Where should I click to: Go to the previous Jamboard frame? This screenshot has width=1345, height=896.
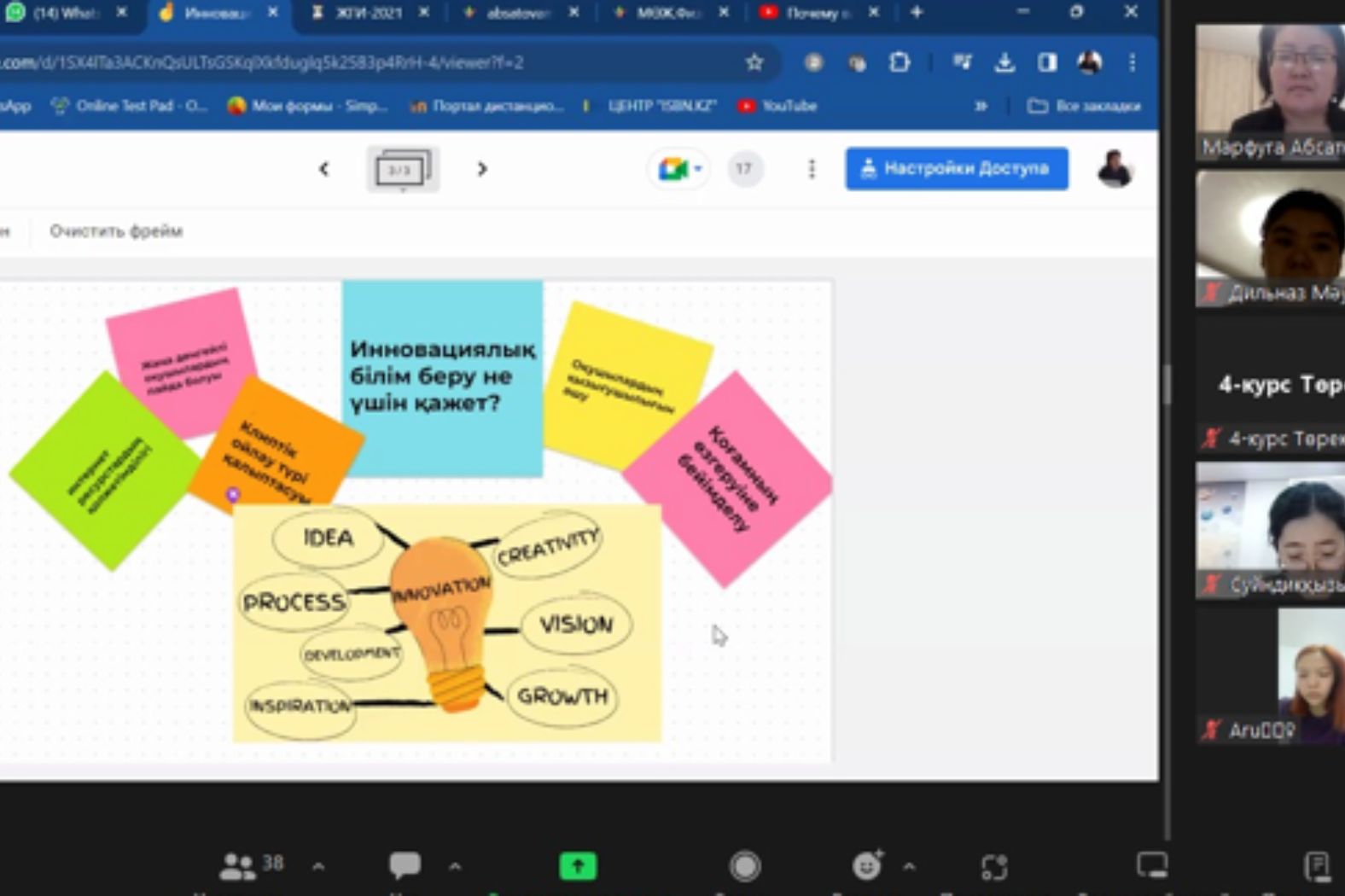pyautogui.click(x=324, y=169)
